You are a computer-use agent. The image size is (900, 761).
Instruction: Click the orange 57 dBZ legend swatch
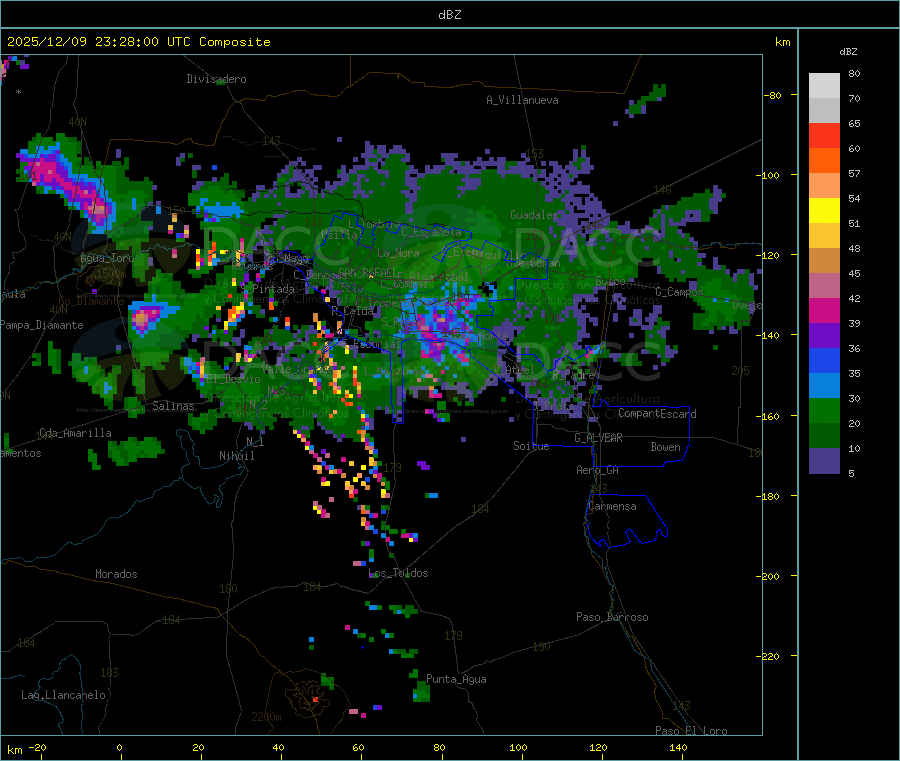(824, 161)
